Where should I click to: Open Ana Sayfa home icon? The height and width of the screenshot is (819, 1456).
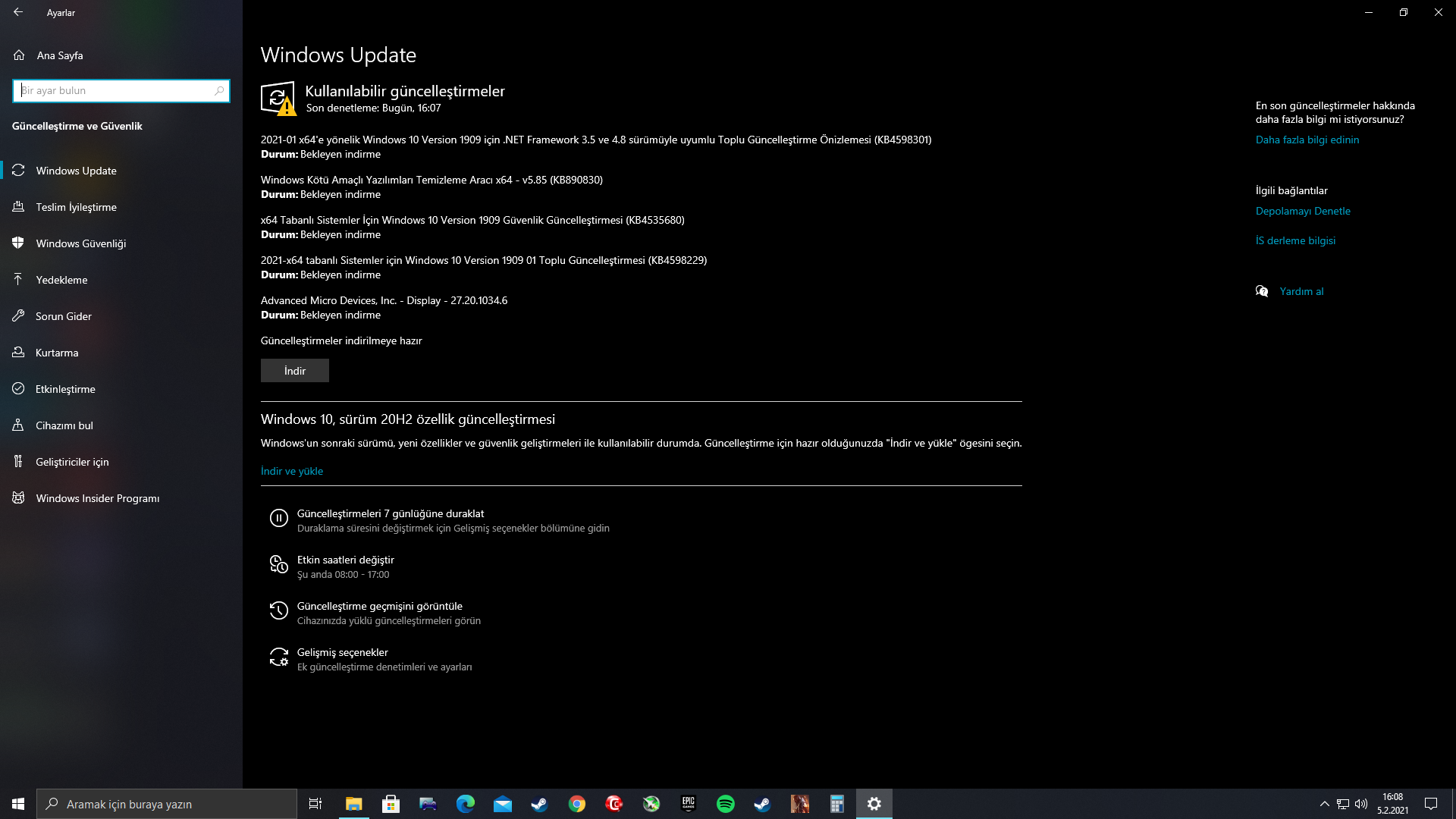(x=19, y=55)
